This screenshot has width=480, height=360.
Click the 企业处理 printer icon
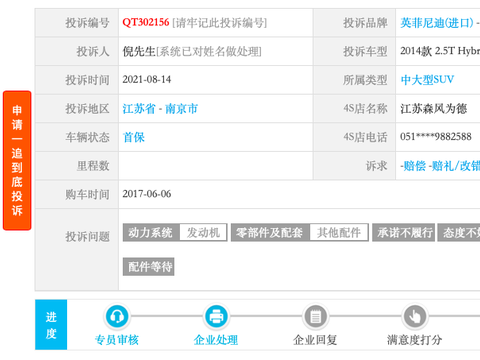tap(216, 316)
